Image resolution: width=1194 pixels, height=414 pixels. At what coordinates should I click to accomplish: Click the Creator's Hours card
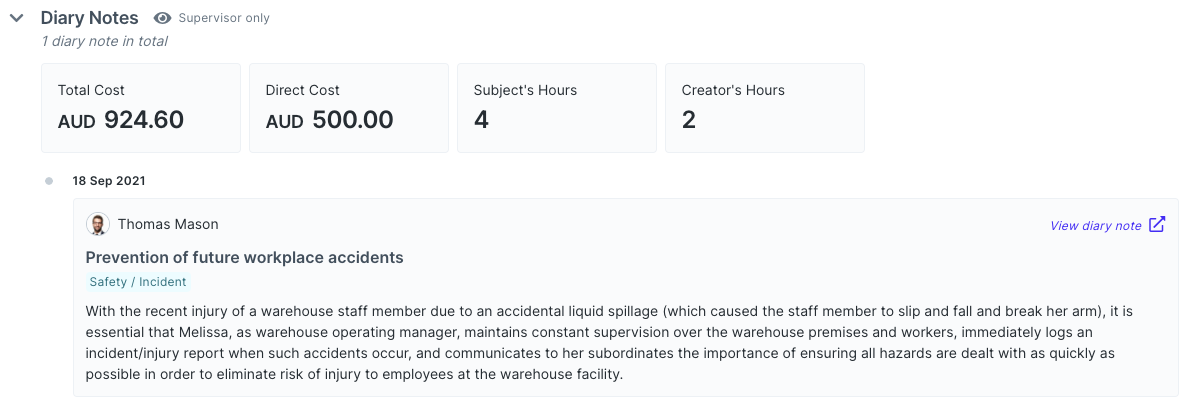coord(765,108)
